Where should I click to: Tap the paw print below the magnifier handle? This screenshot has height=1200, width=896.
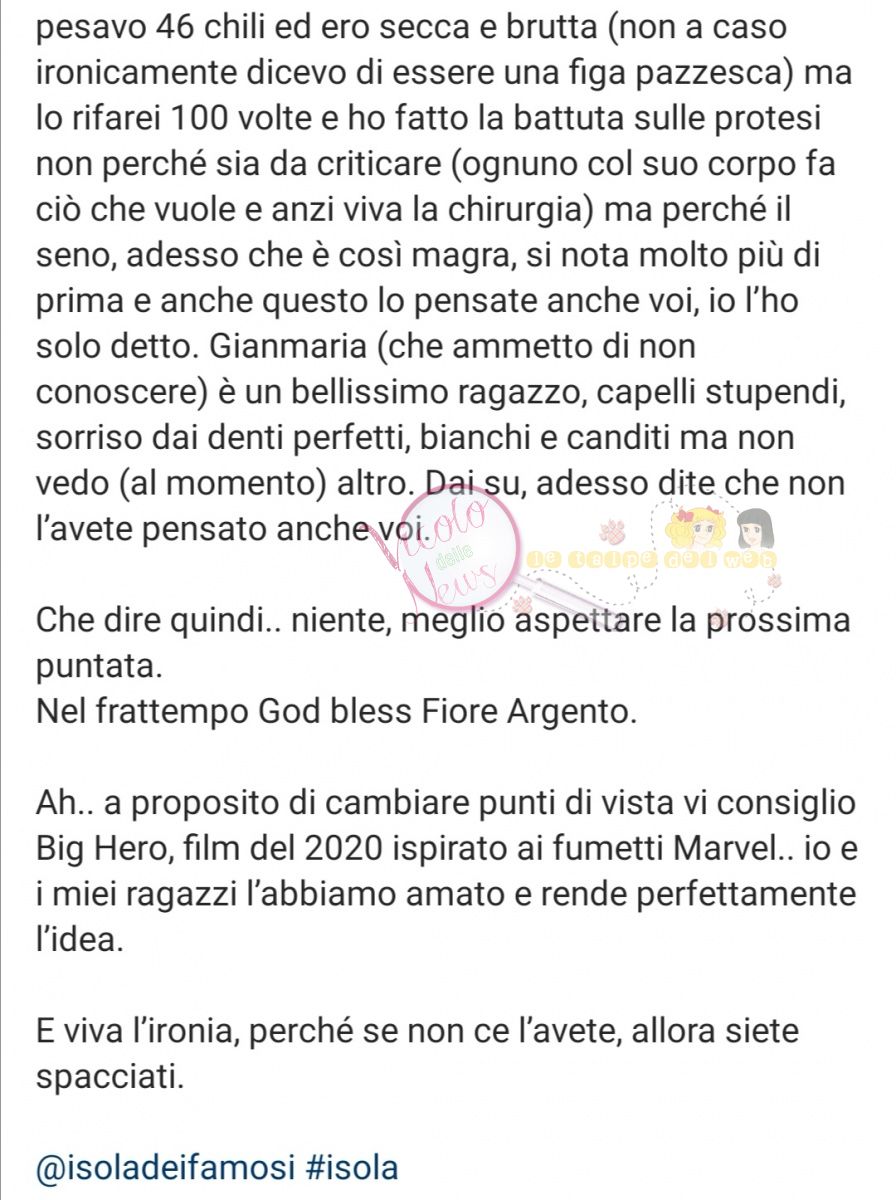tap(522, 604)
